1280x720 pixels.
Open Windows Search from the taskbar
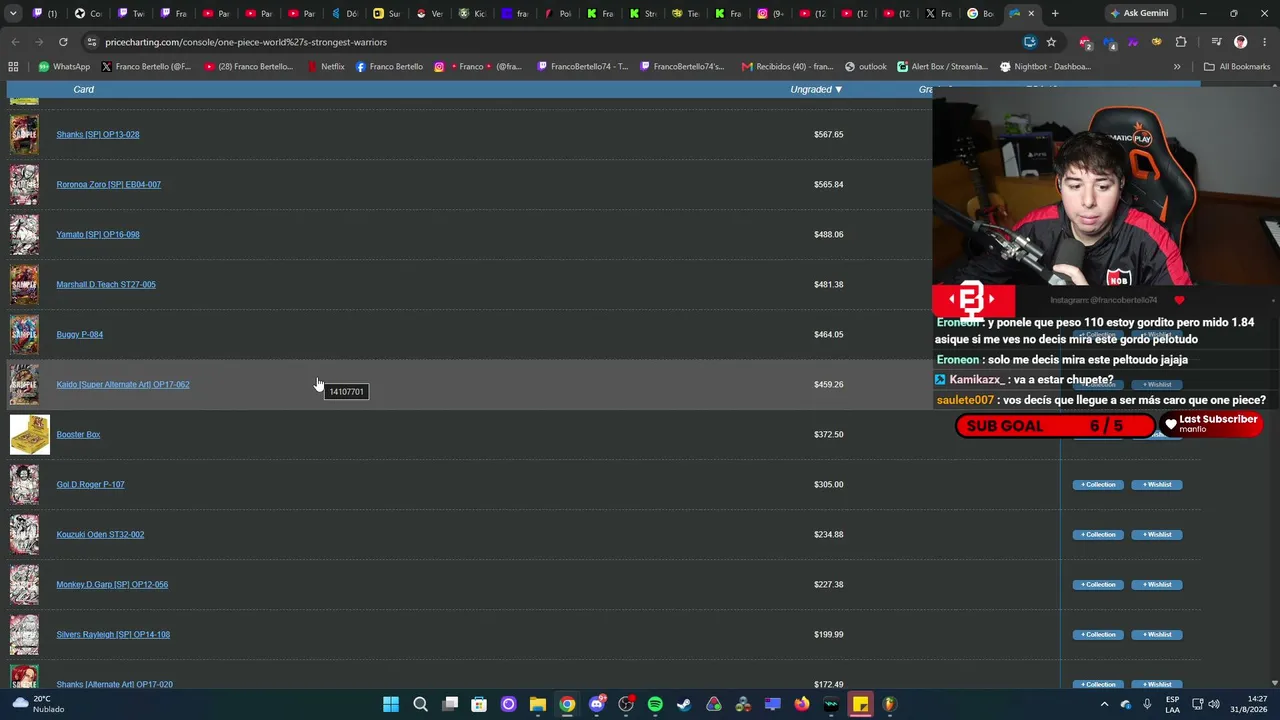[x=420, y=704]
